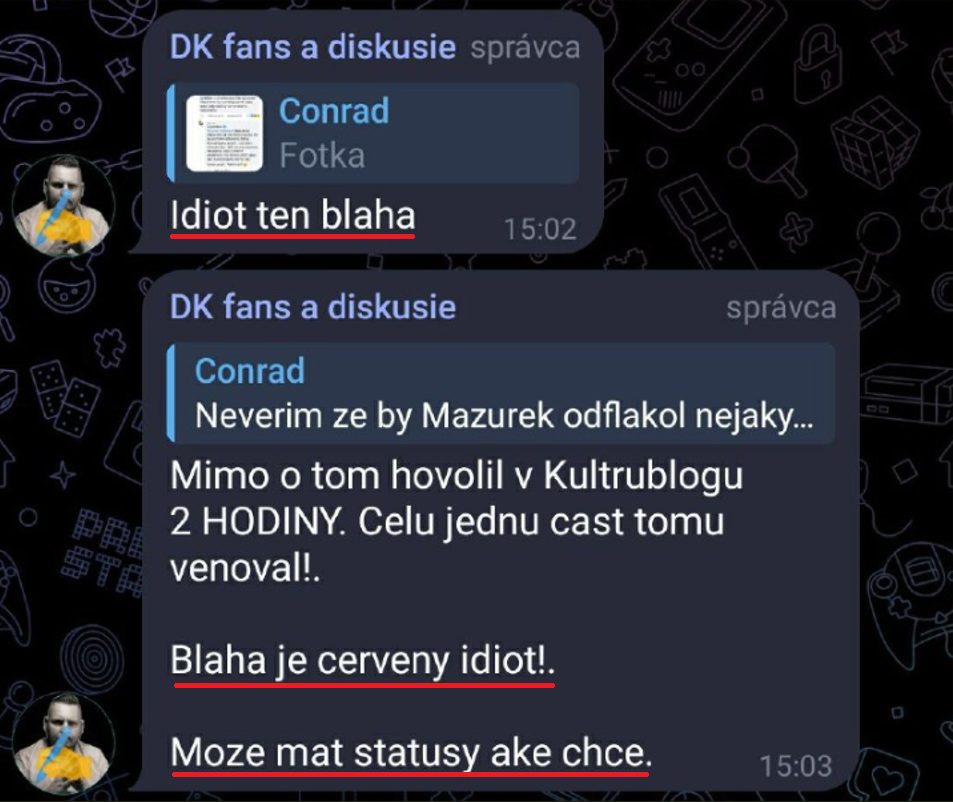This screenshot has width=953, height=802.
Task: Select the line 'Moze mat statusy ake chce.'
Action: tap(411, 753)
